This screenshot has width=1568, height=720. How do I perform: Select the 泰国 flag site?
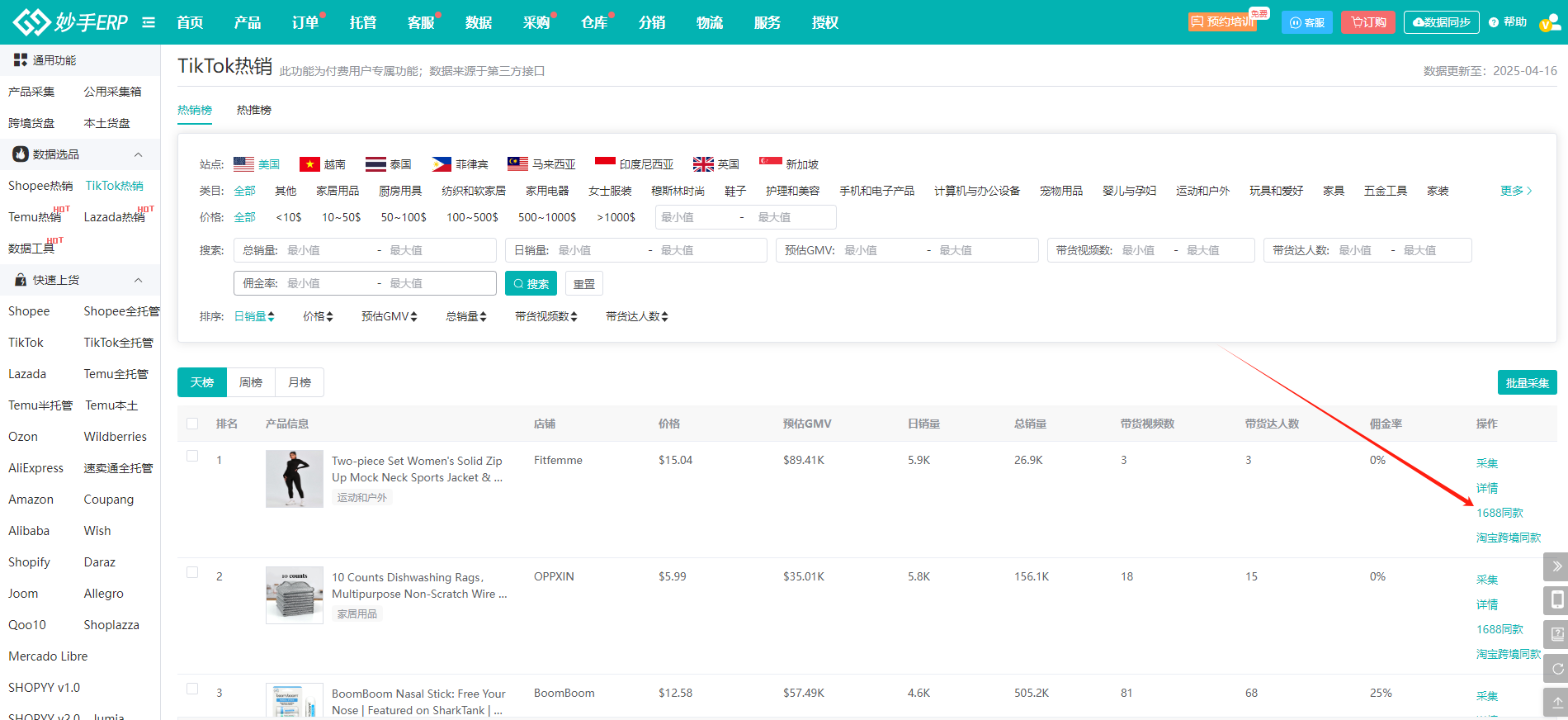[x=389, y=164]
